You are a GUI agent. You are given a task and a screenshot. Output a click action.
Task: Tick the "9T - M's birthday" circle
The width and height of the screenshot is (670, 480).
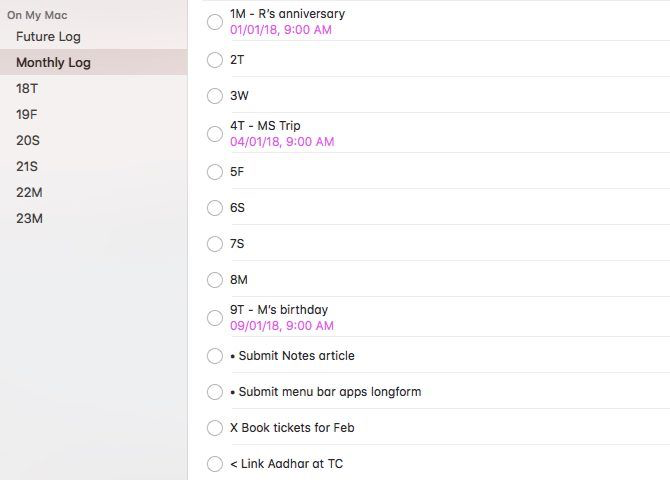coord(214,318)
